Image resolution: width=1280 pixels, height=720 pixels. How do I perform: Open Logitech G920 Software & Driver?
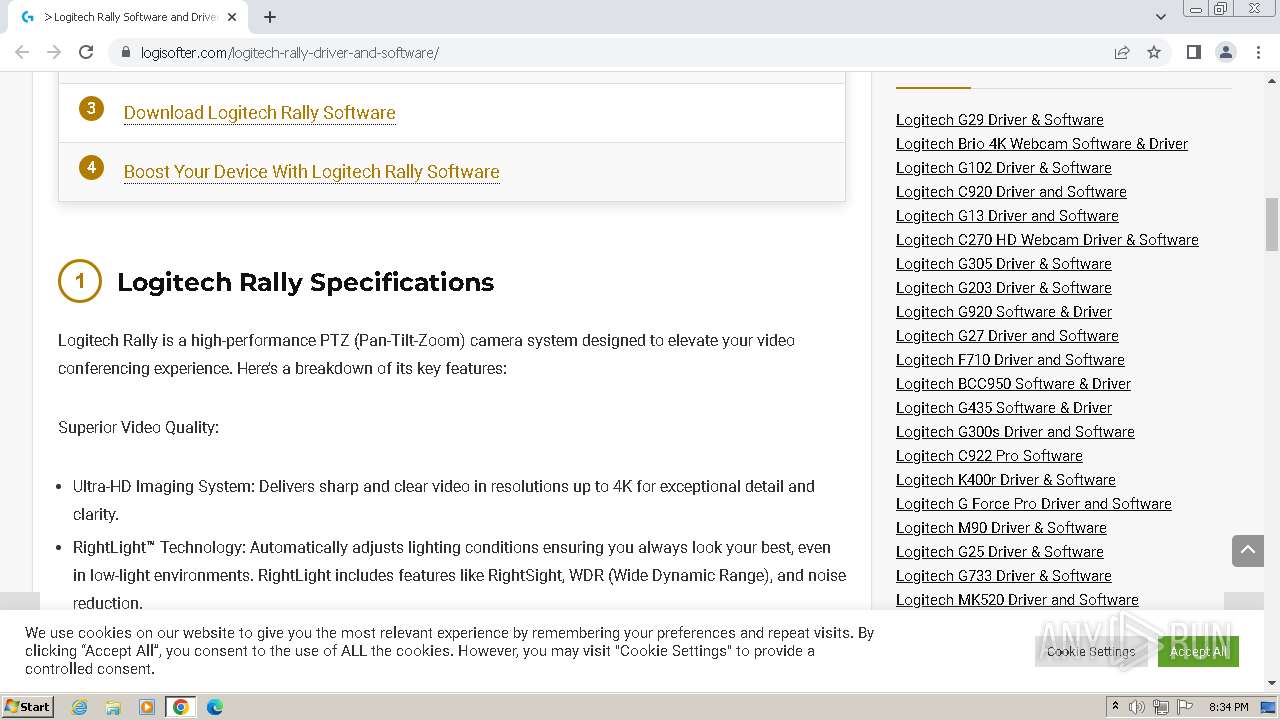click(1004, 311)
